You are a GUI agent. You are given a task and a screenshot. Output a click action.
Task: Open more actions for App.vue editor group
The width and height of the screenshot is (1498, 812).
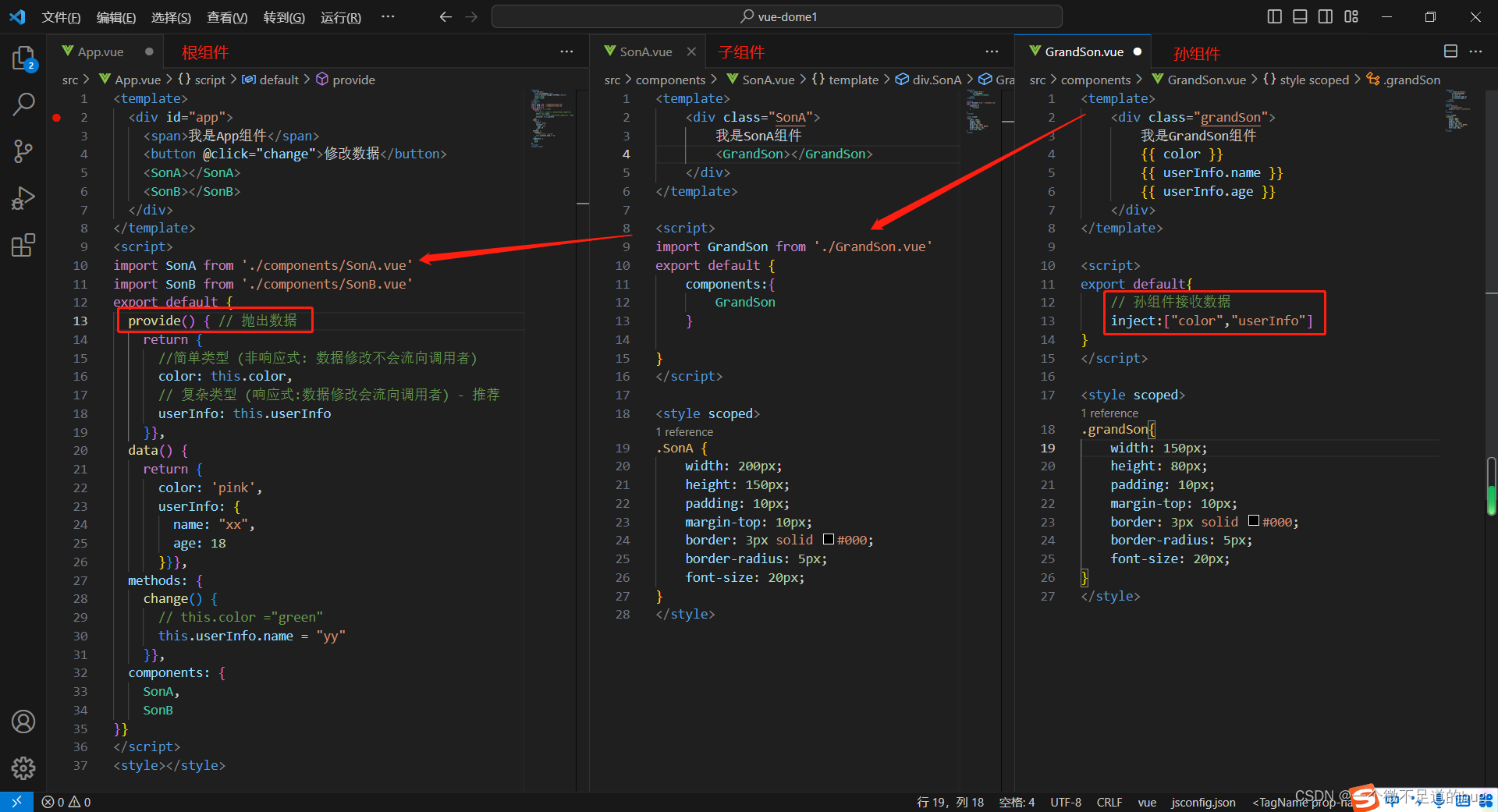tap(566, 51)
